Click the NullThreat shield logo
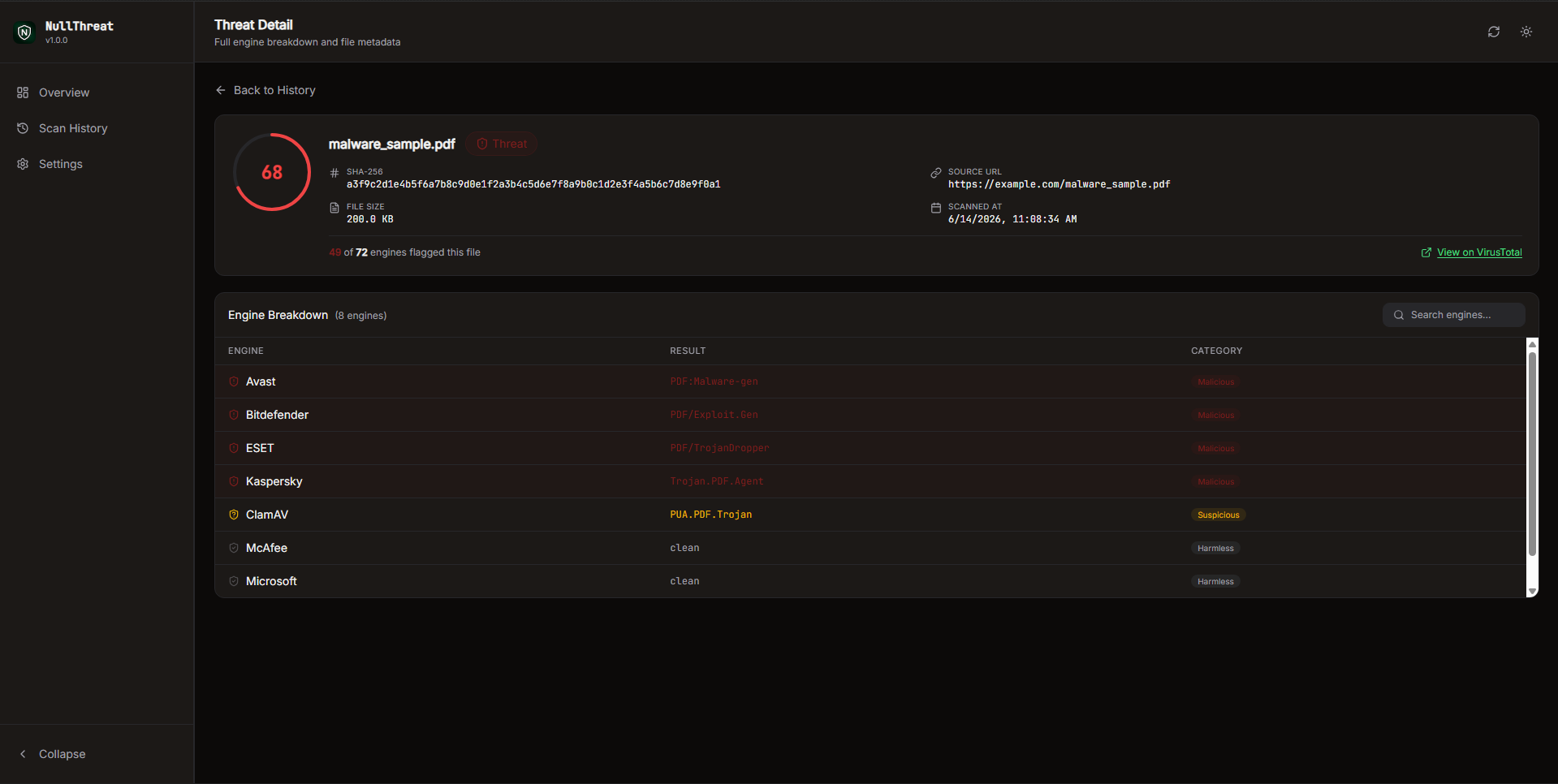 pyautogui.click(x=25, y=32)
